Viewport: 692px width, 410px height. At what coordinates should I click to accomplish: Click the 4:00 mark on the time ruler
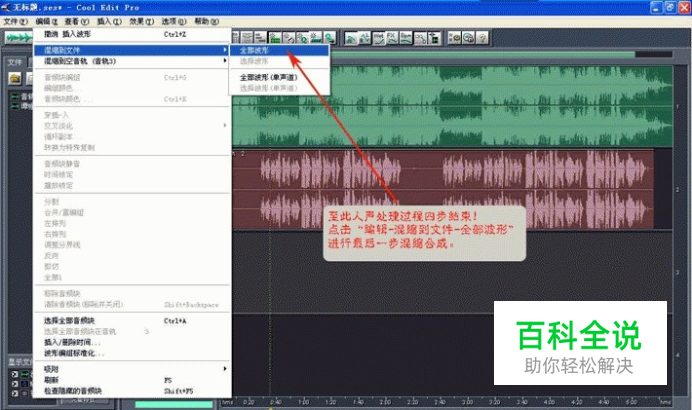pyautogui.click(x=549, y=402)
